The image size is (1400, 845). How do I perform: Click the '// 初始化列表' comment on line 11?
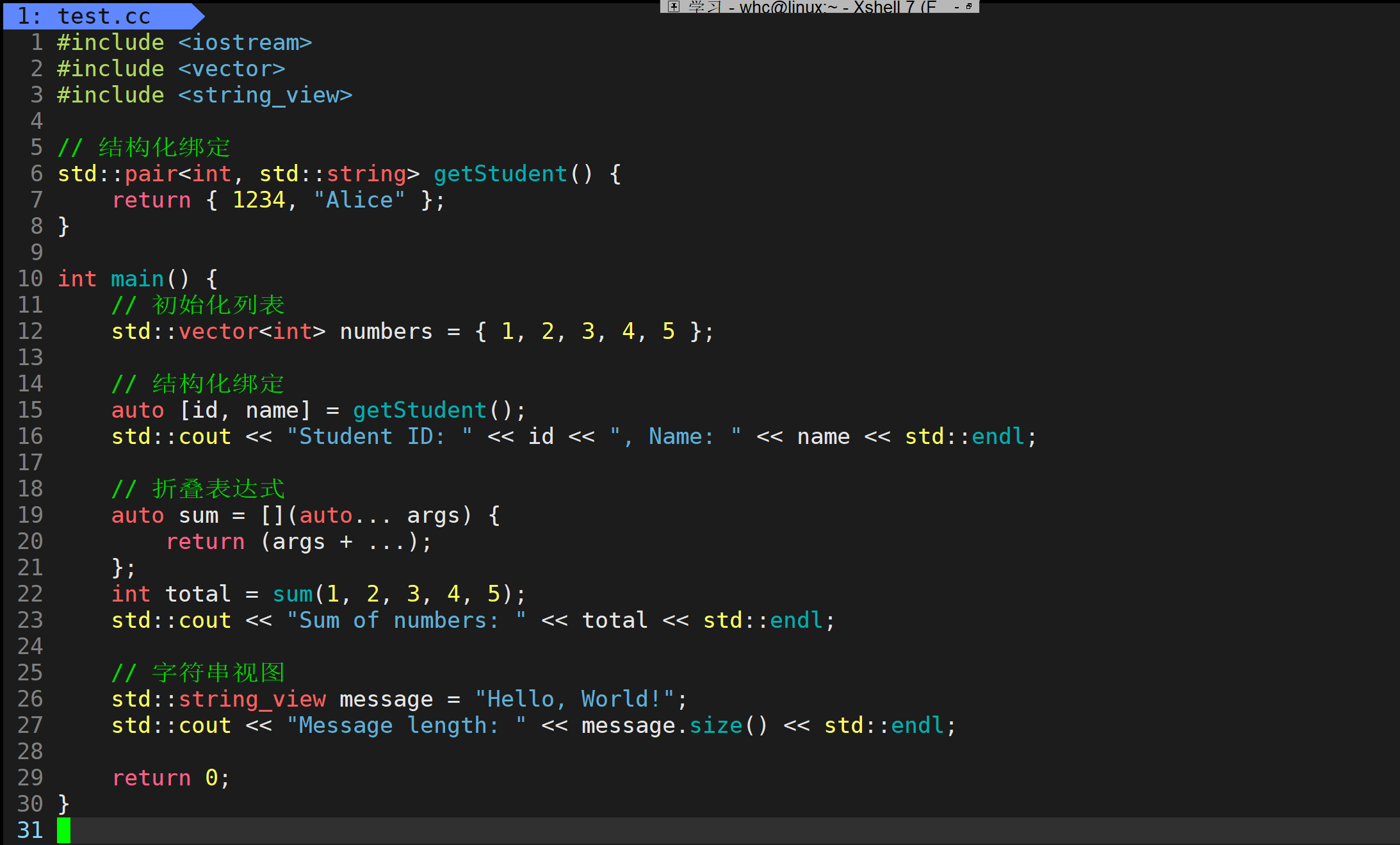tap(198, 305)
